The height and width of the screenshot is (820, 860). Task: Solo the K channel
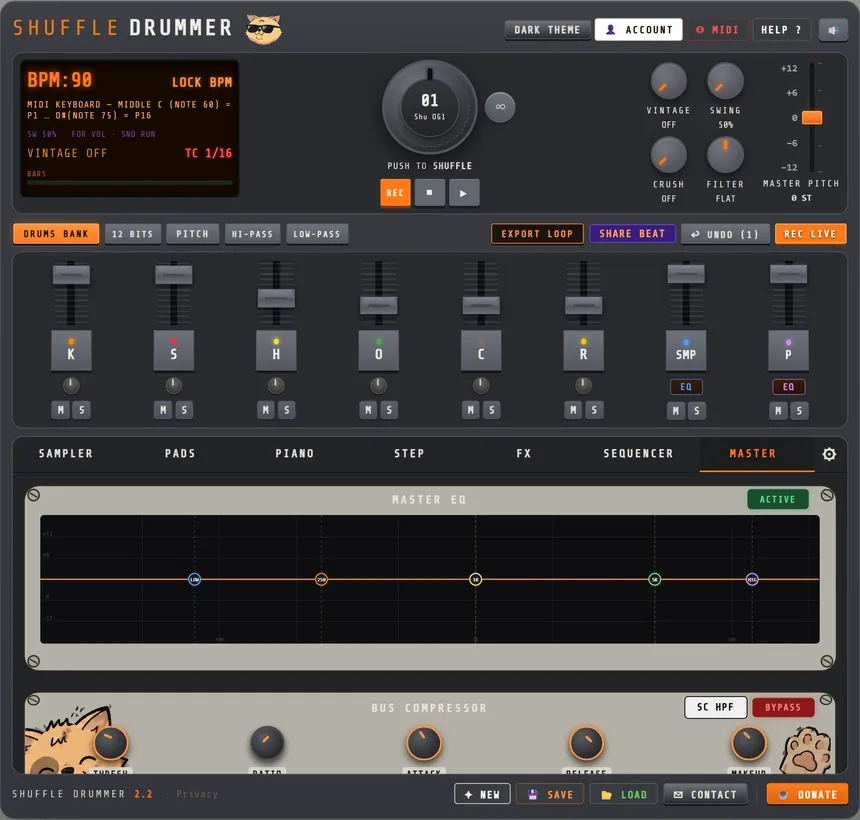point(82,410)
